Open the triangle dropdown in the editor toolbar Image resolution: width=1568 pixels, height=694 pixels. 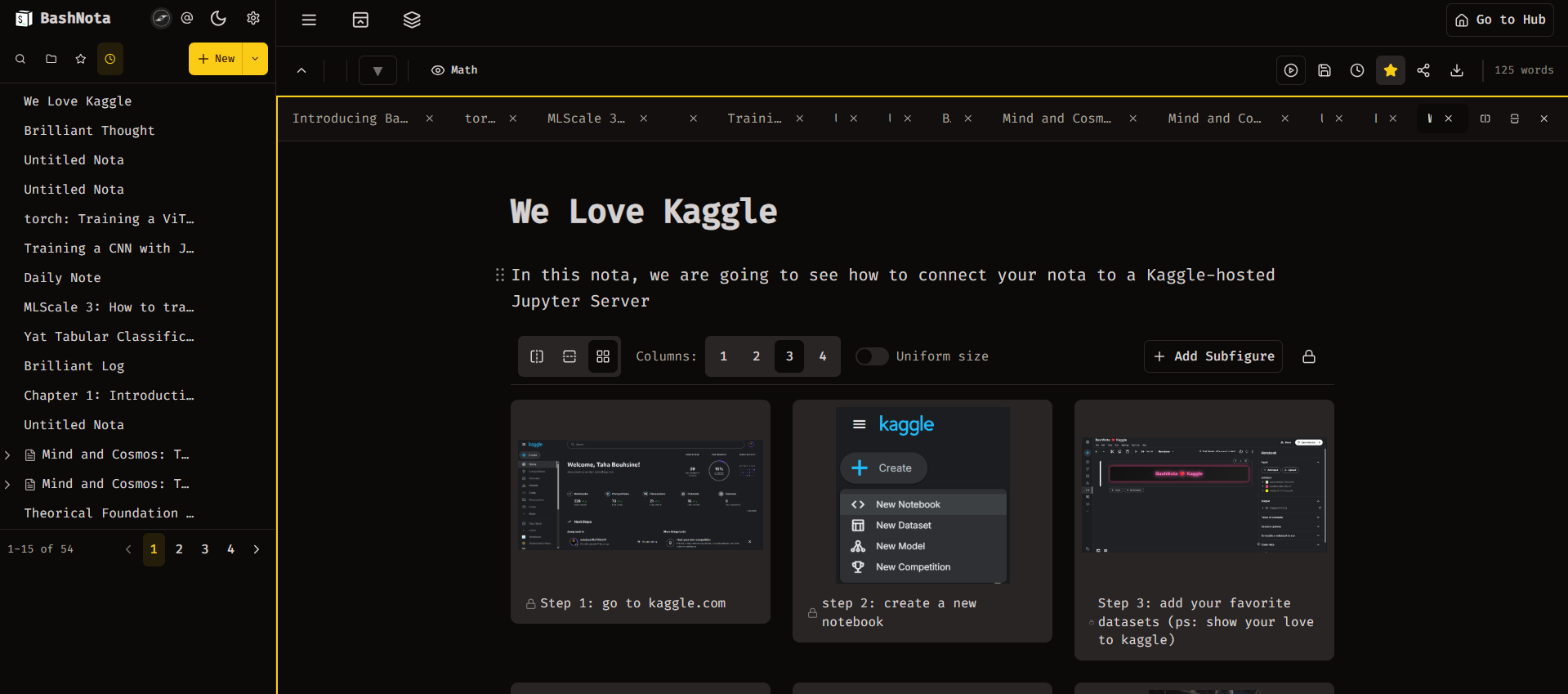pyautogui.click(x=377, y=70)
